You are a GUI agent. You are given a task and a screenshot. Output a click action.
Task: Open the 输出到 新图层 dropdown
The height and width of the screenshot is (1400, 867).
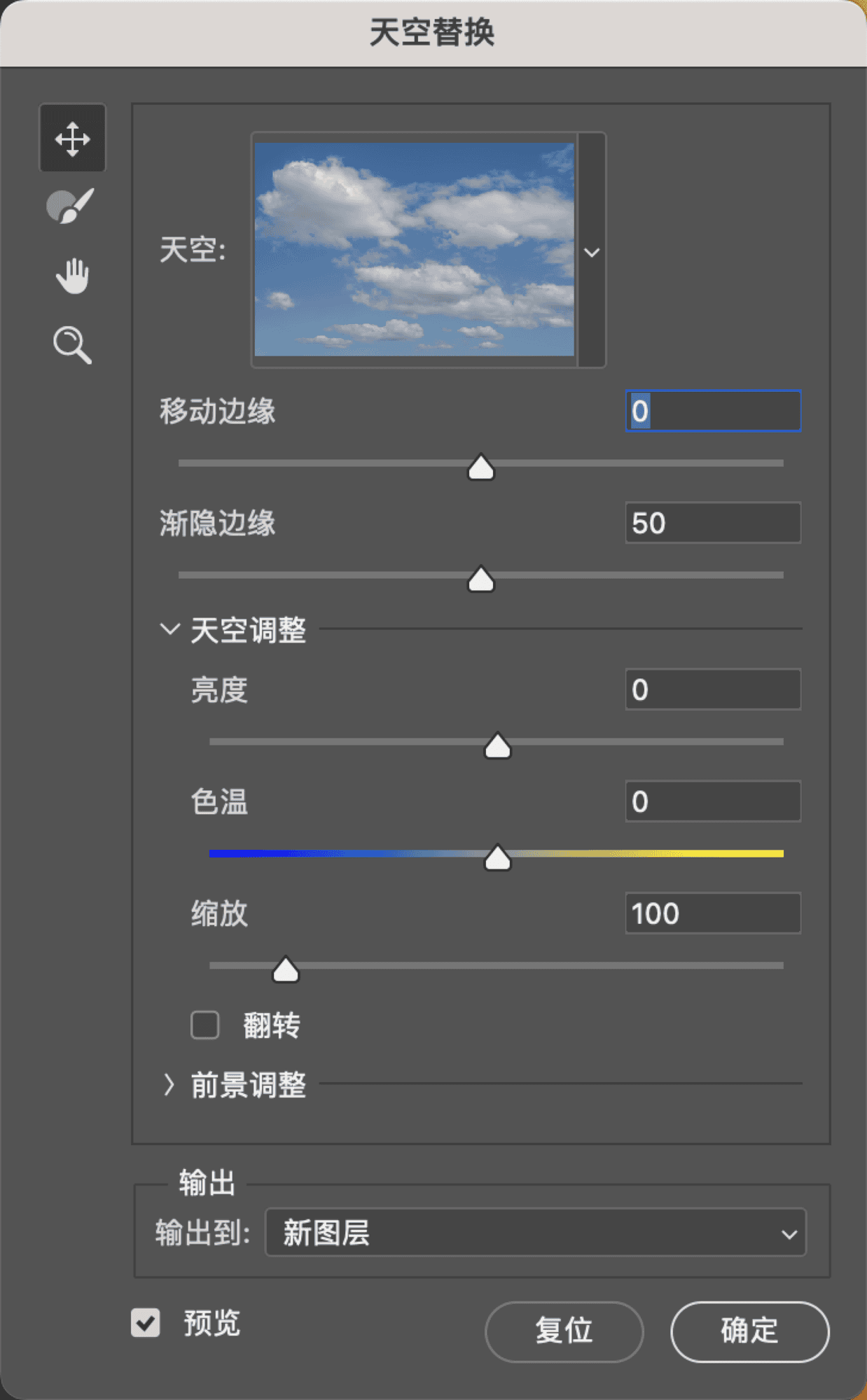tap(536, 1233)
